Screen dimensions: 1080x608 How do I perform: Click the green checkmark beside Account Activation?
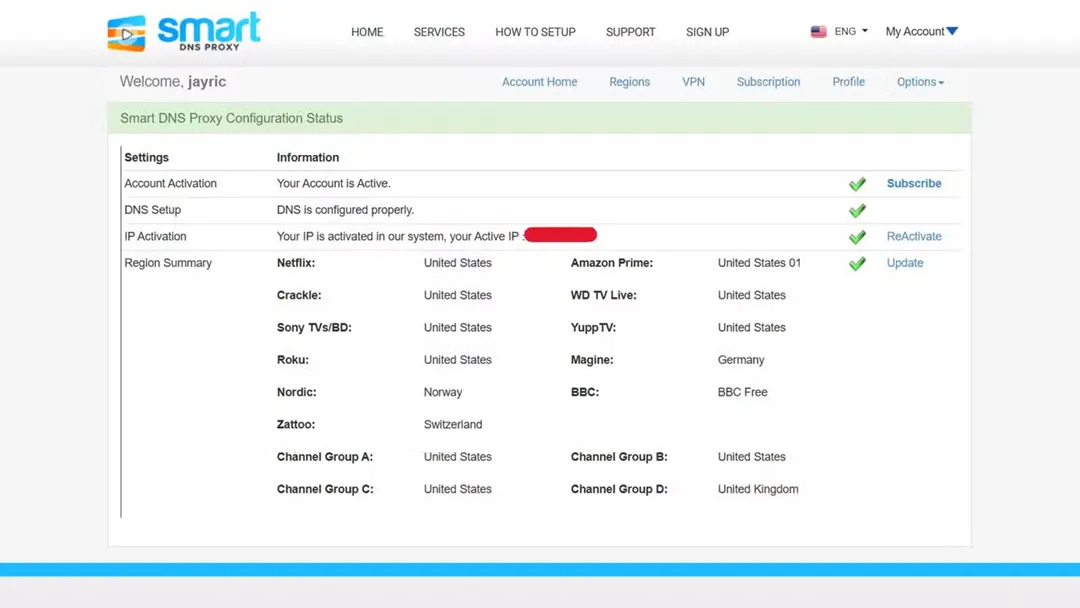click(857, 183)
